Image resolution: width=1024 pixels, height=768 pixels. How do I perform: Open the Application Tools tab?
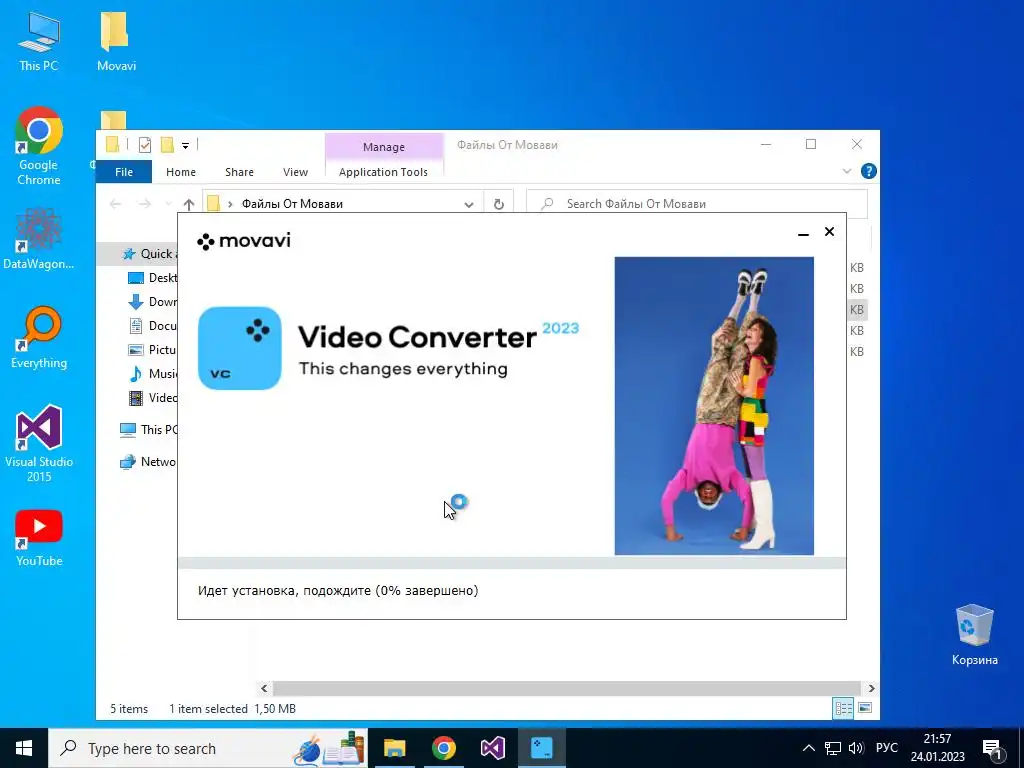click(383, 172)
